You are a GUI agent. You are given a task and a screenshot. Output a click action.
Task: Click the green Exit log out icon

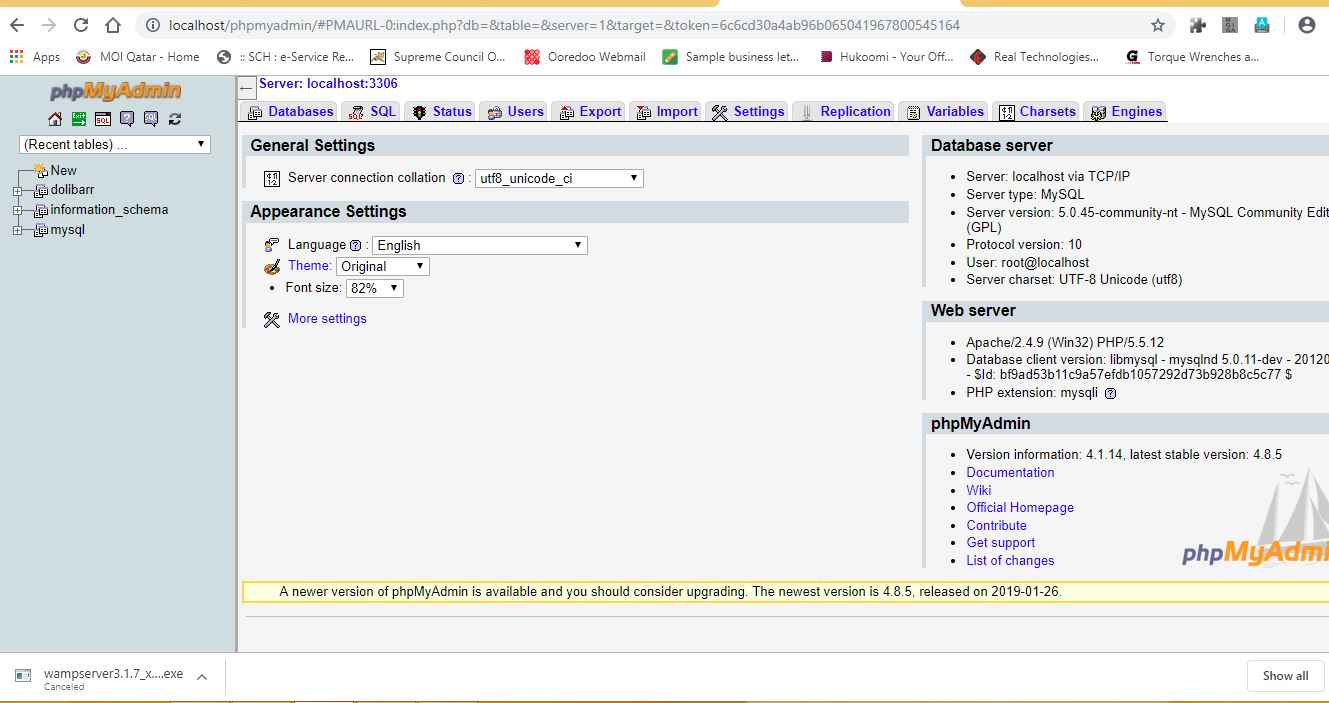(x=79, y=119)
